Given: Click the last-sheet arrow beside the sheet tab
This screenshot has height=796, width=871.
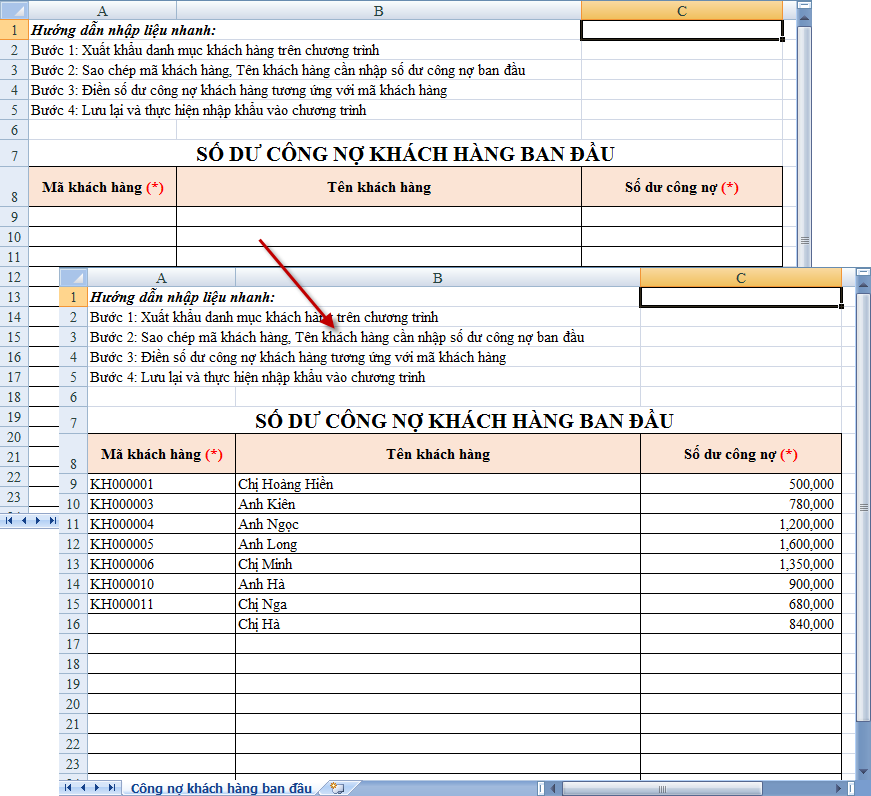Looking at the screenshot, I should (111, 788).
